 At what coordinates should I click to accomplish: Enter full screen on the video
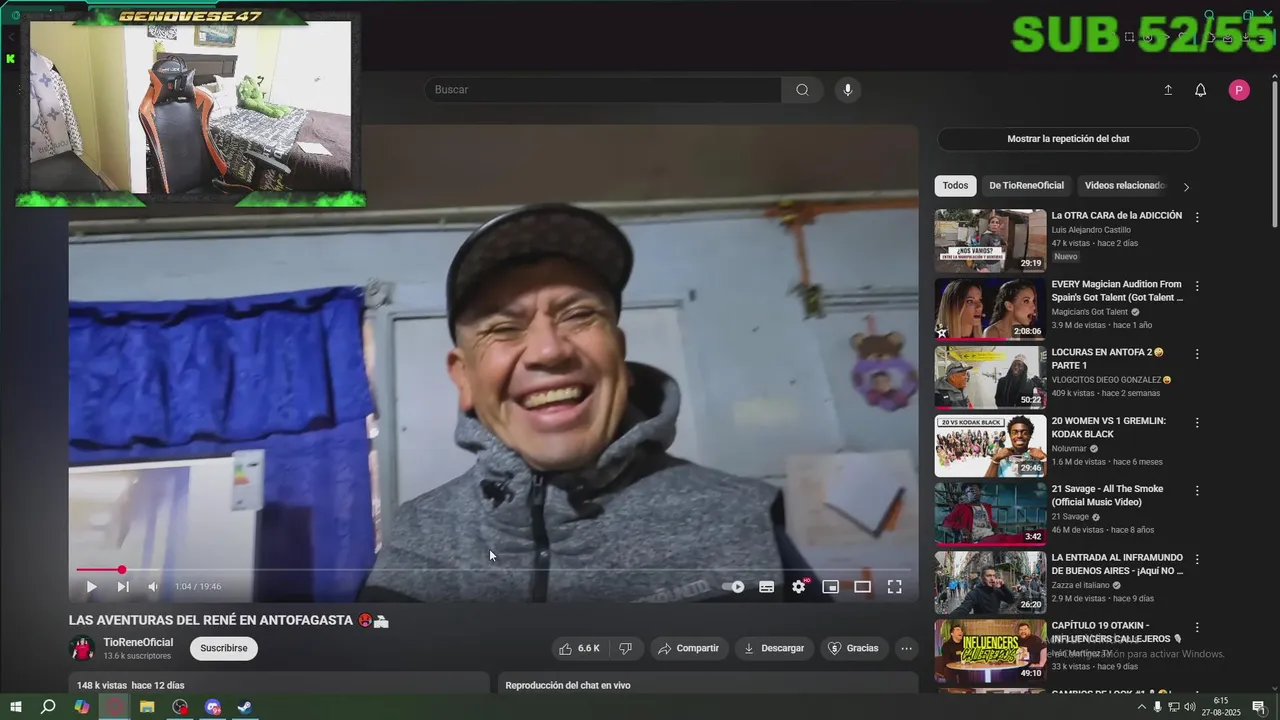[x=895, y=587]
